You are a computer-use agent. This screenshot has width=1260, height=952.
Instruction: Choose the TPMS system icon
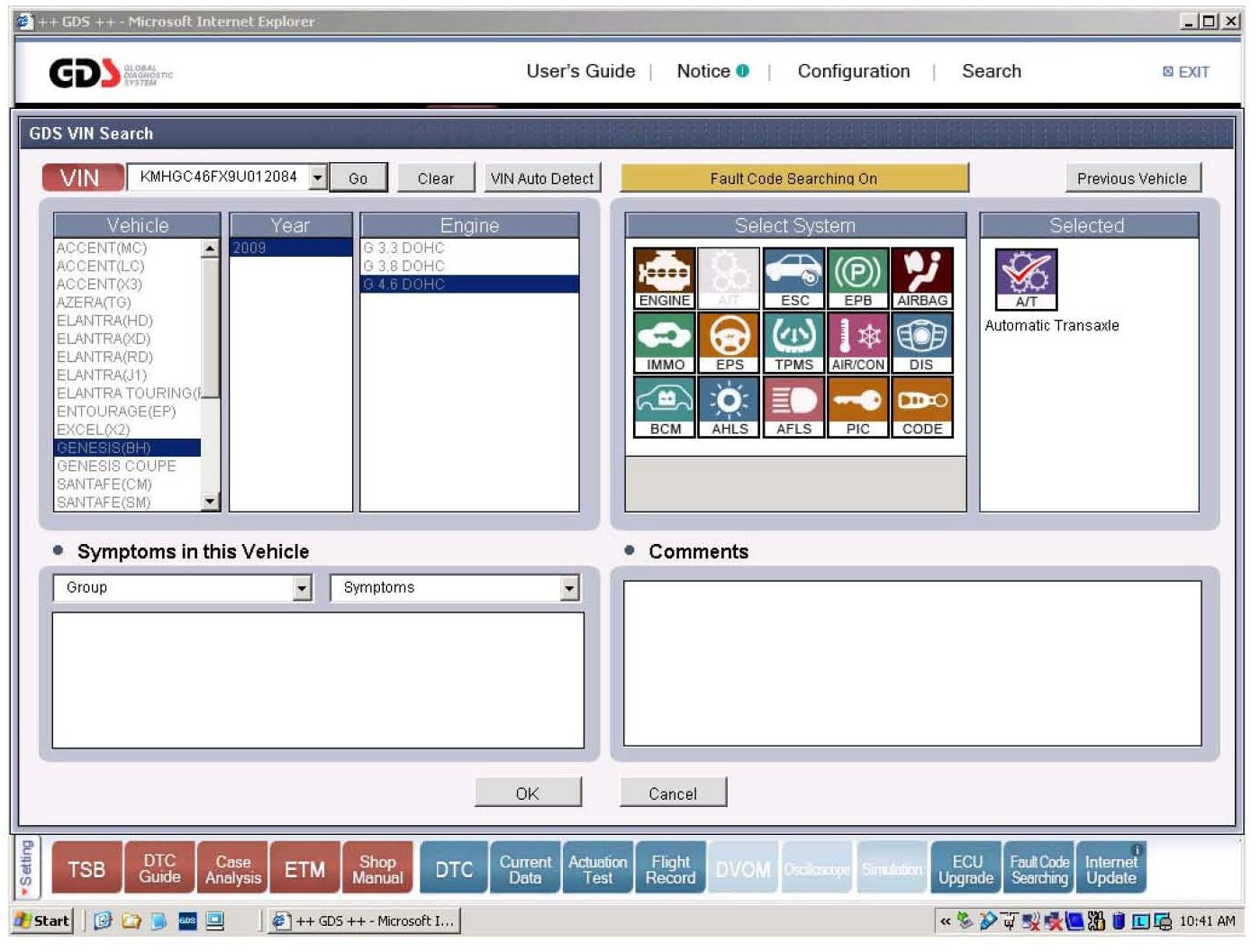click(x=793, y=341)
